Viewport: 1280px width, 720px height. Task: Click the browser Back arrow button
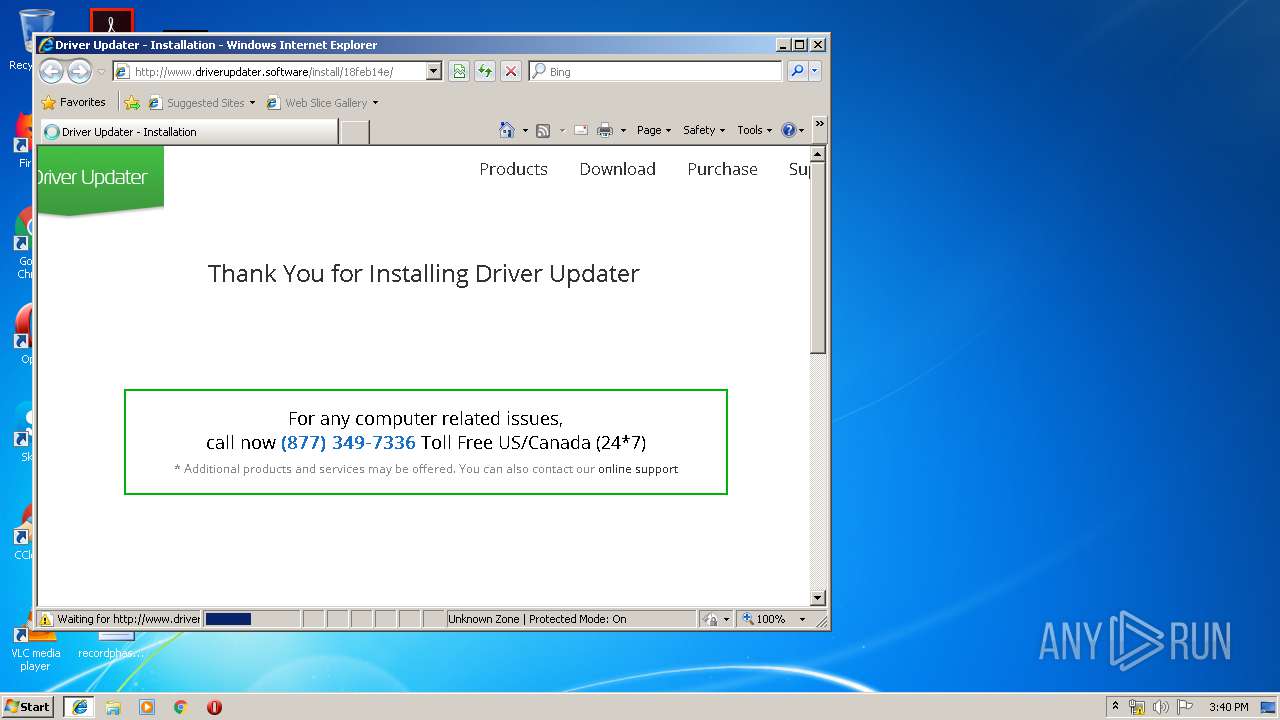point(51,71)
